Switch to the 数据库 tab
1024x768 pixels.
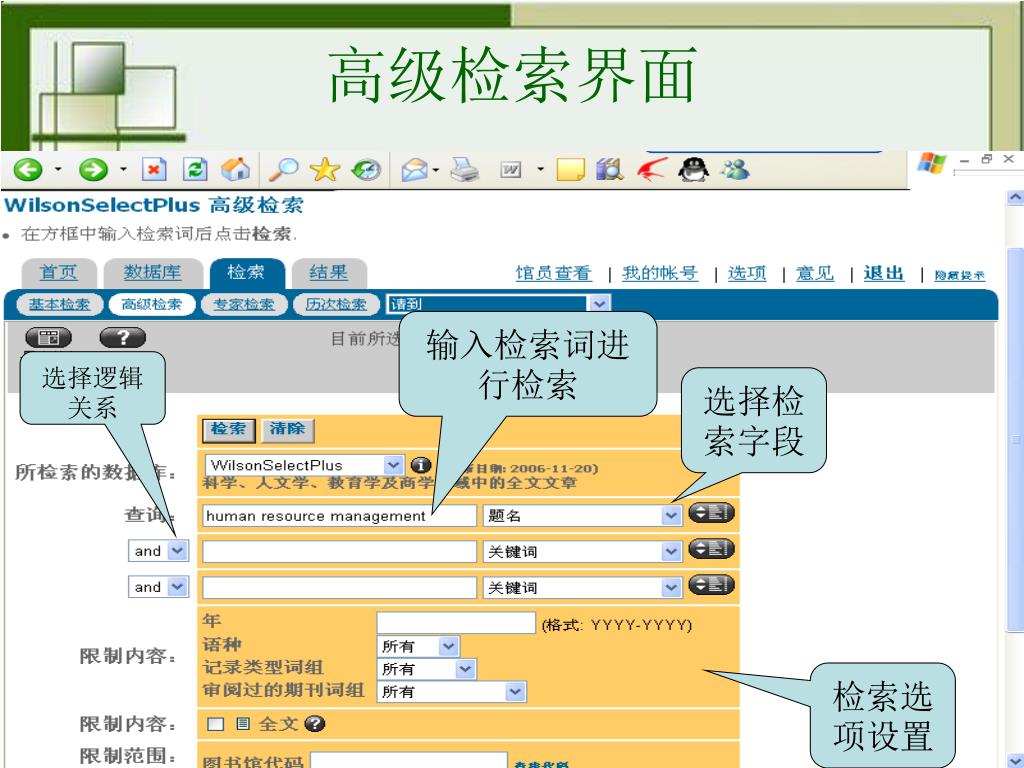coord(152,273)
